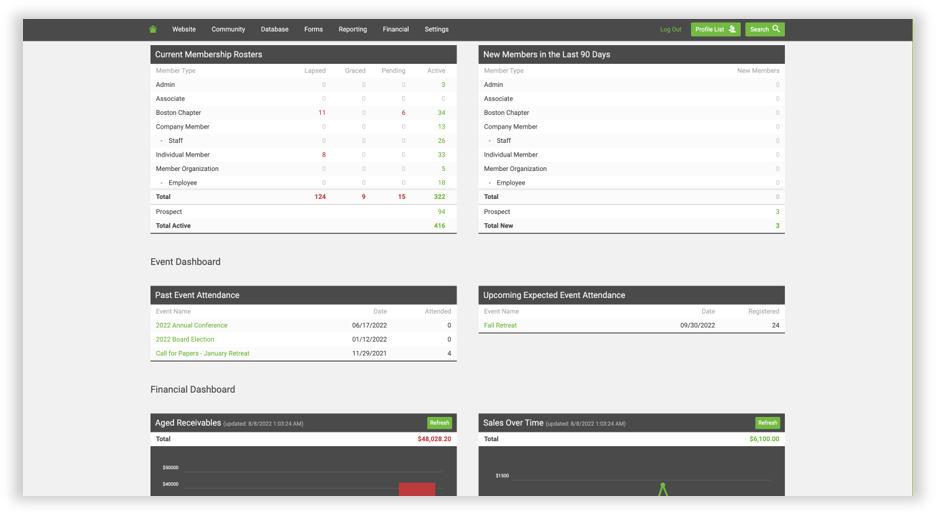Select the Financial menu item
This screenshot has height=515, width=936.
(x=395, y=30)
